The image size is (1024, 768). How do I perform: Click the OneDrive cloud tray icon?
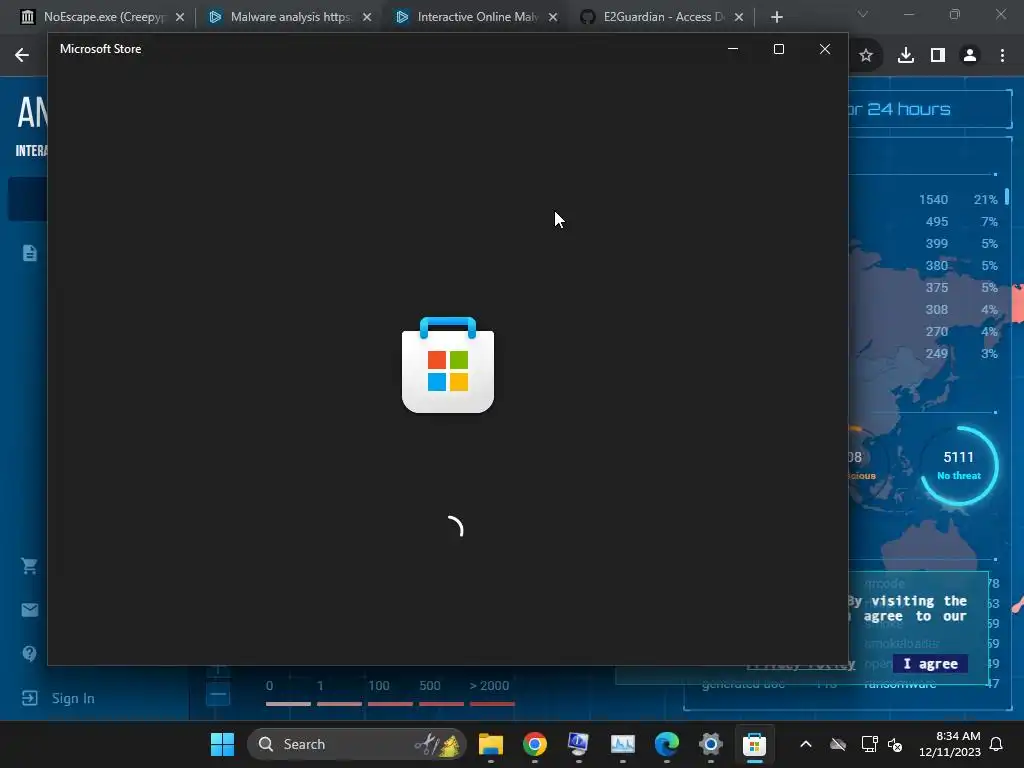click(838, 744)
